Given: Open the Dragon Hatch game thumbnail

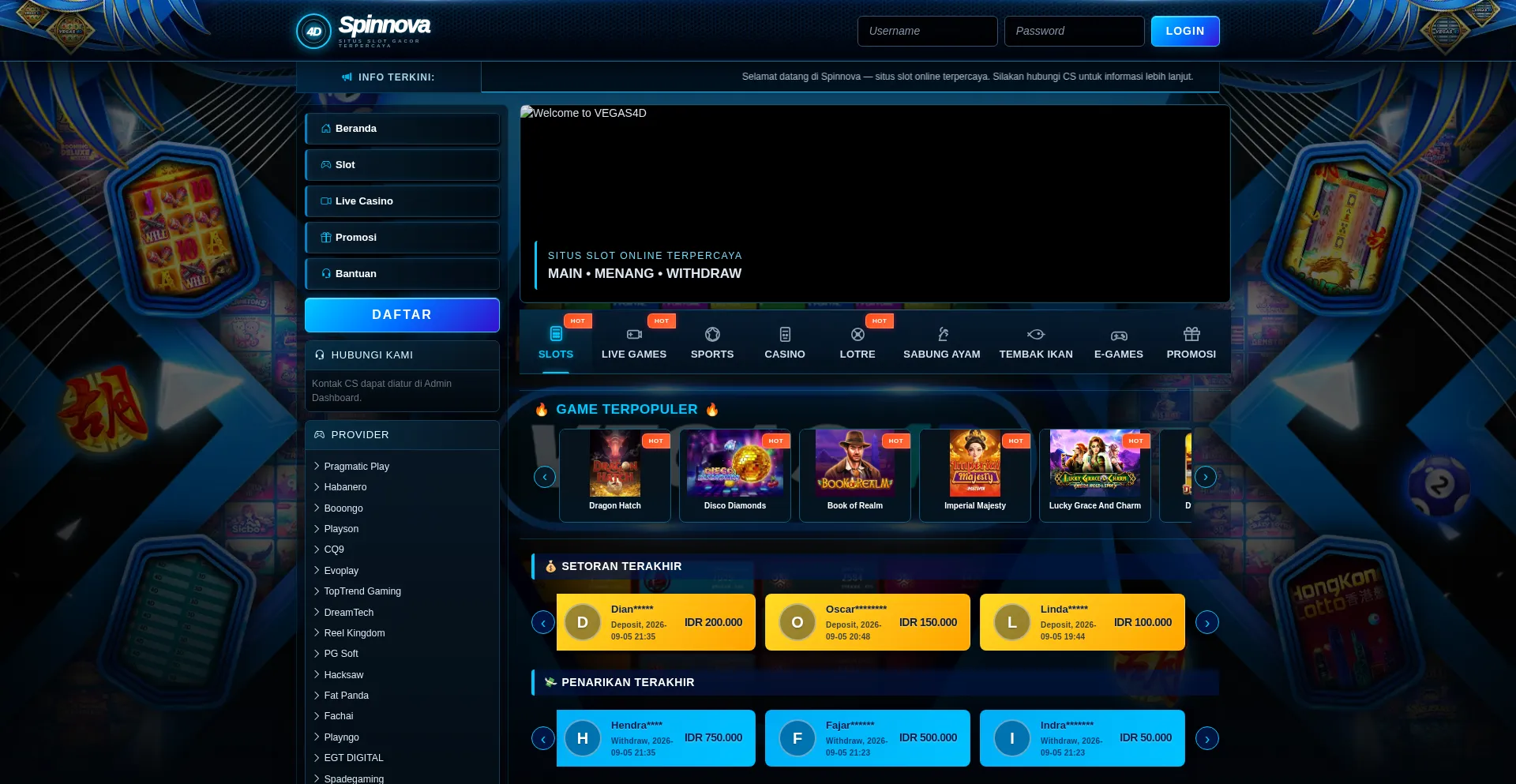Looking at the screenshot, I should 615,464.
